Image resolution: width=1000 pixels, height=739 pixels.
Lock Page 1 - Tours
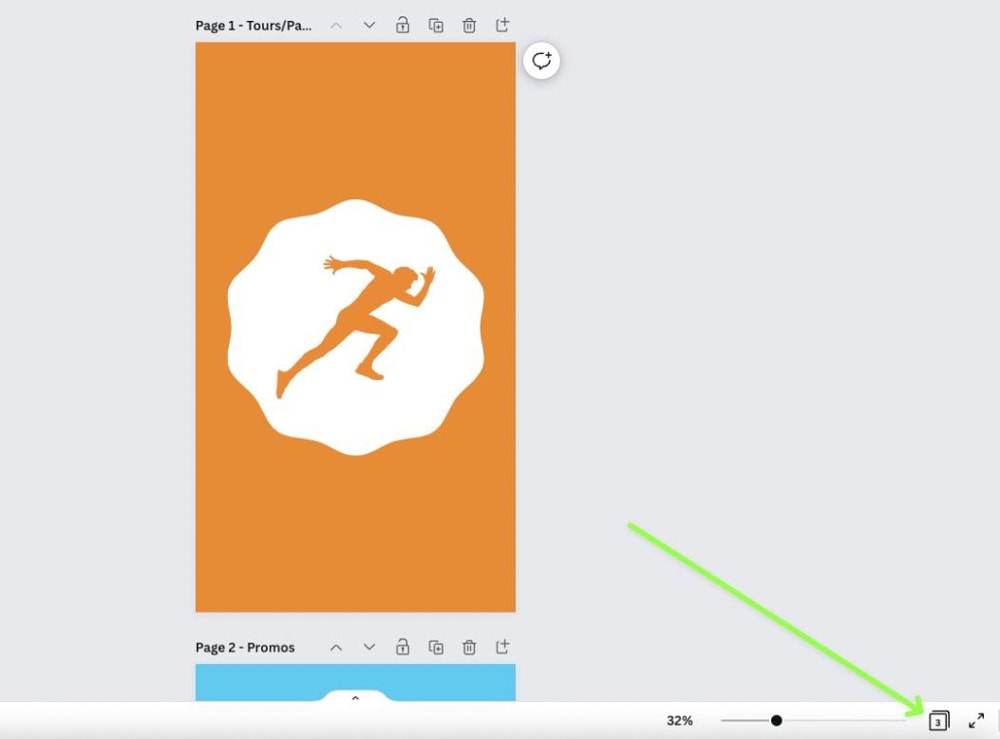[x=402, y=25]
